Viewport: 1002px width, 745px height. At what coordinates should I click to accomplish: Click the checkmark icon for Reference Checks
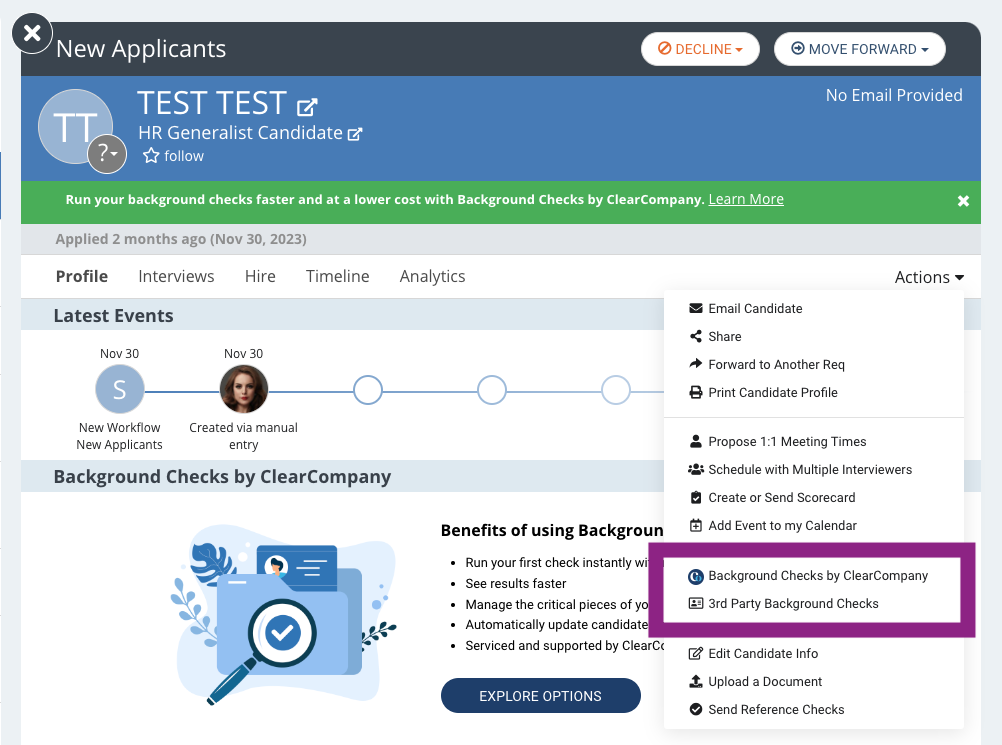(x=696, y=709)
